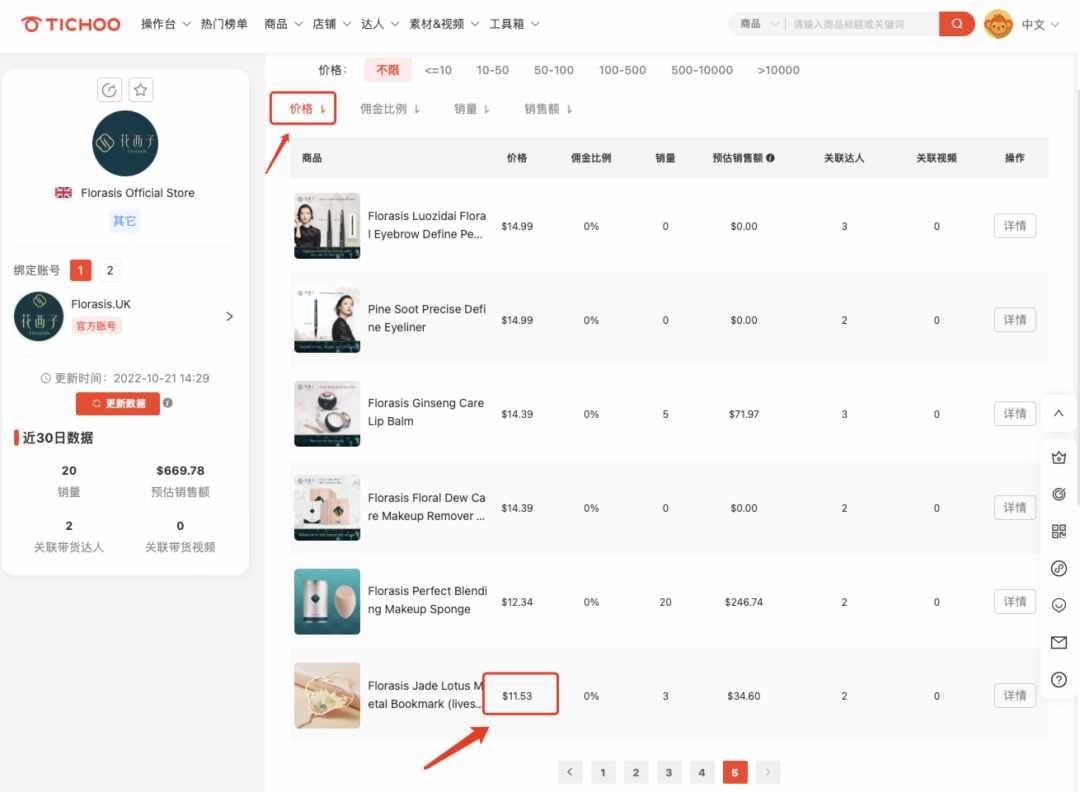Sort products by 销售额
This screenshot has width=1080, height=792.
tap(548, 109)
